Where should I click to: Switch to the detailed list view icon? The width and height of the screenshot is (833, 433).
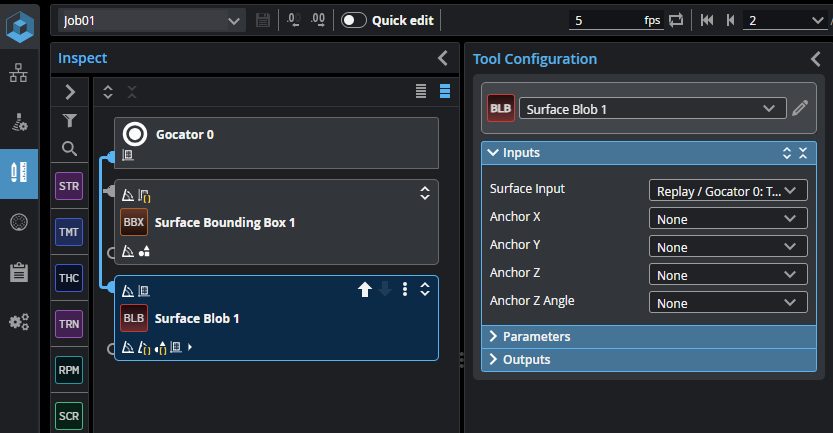click(x=445, y=92)
